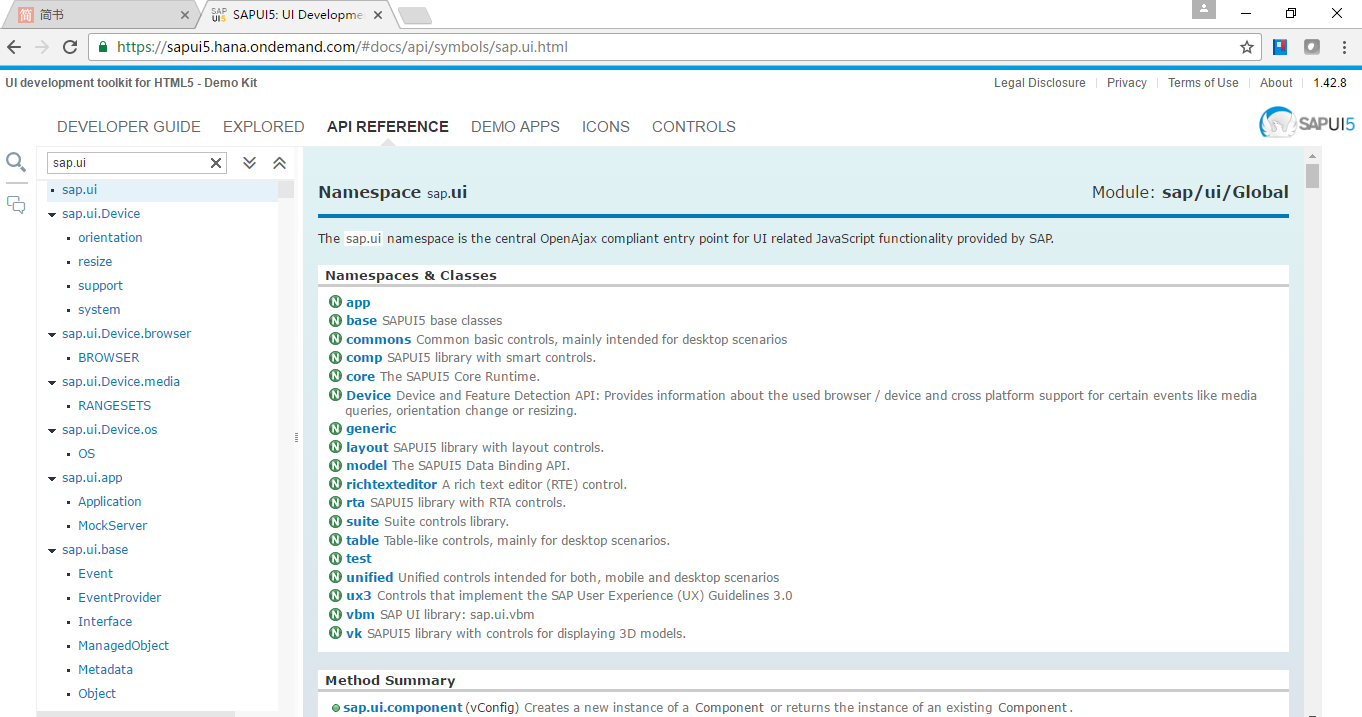Collapse the sap.ui.Device tree node
Image resolution: width=1362 pixels, height=717 pixels.
point(52,213)
